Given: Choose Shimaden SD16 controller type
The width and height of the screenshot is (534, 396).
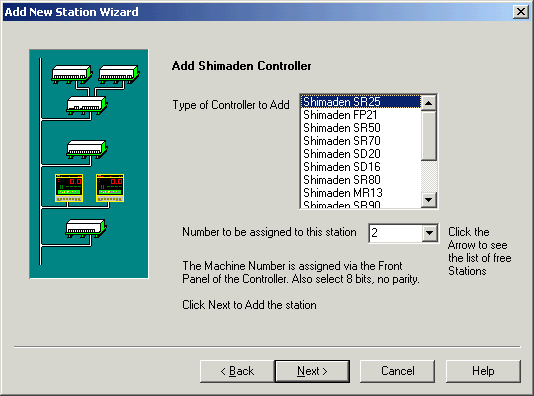Looking at the screenshot, I should (x=361, y=167).
